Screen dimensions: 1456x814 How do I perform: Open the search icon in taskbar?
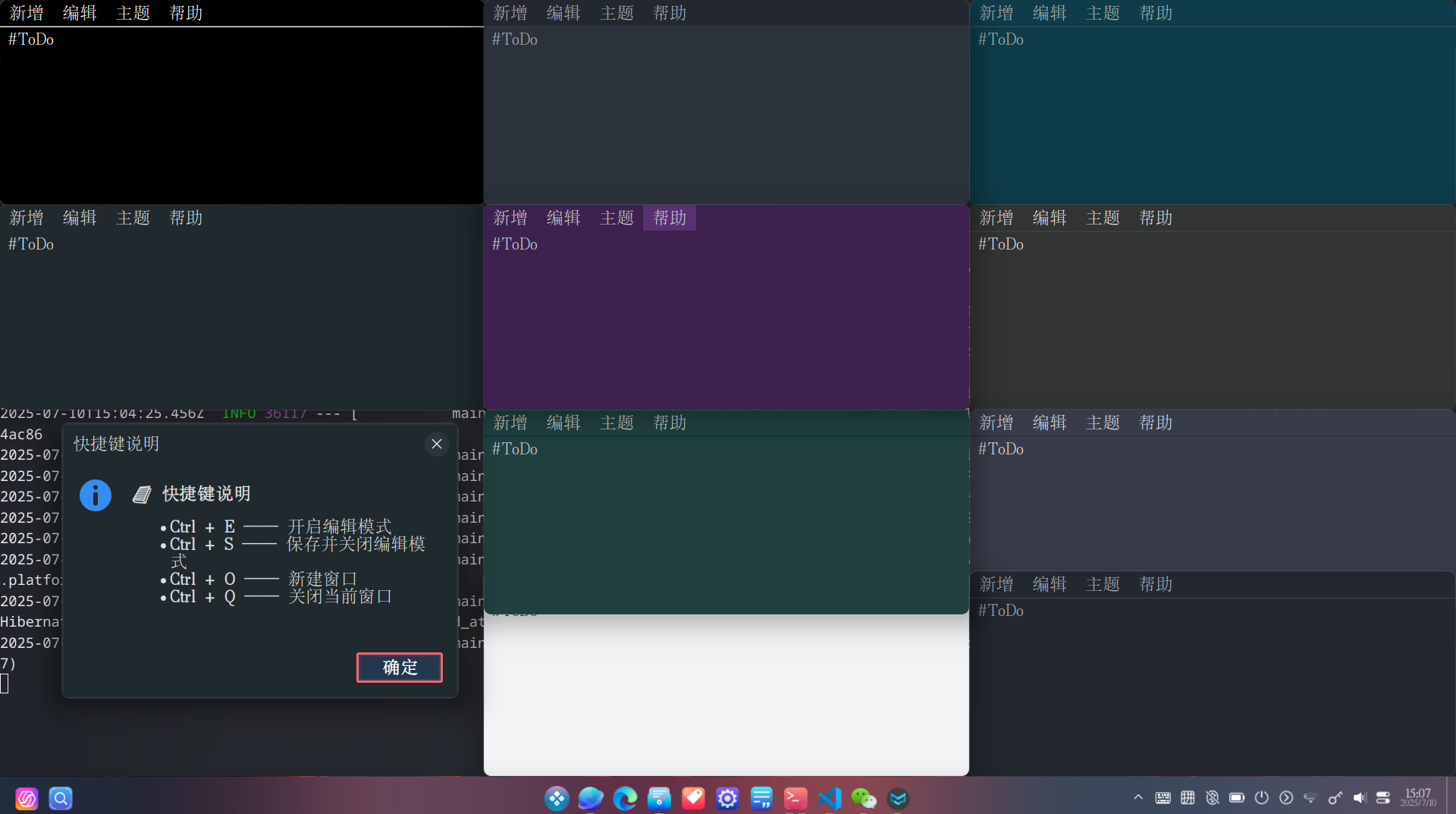tap(61, 798)
